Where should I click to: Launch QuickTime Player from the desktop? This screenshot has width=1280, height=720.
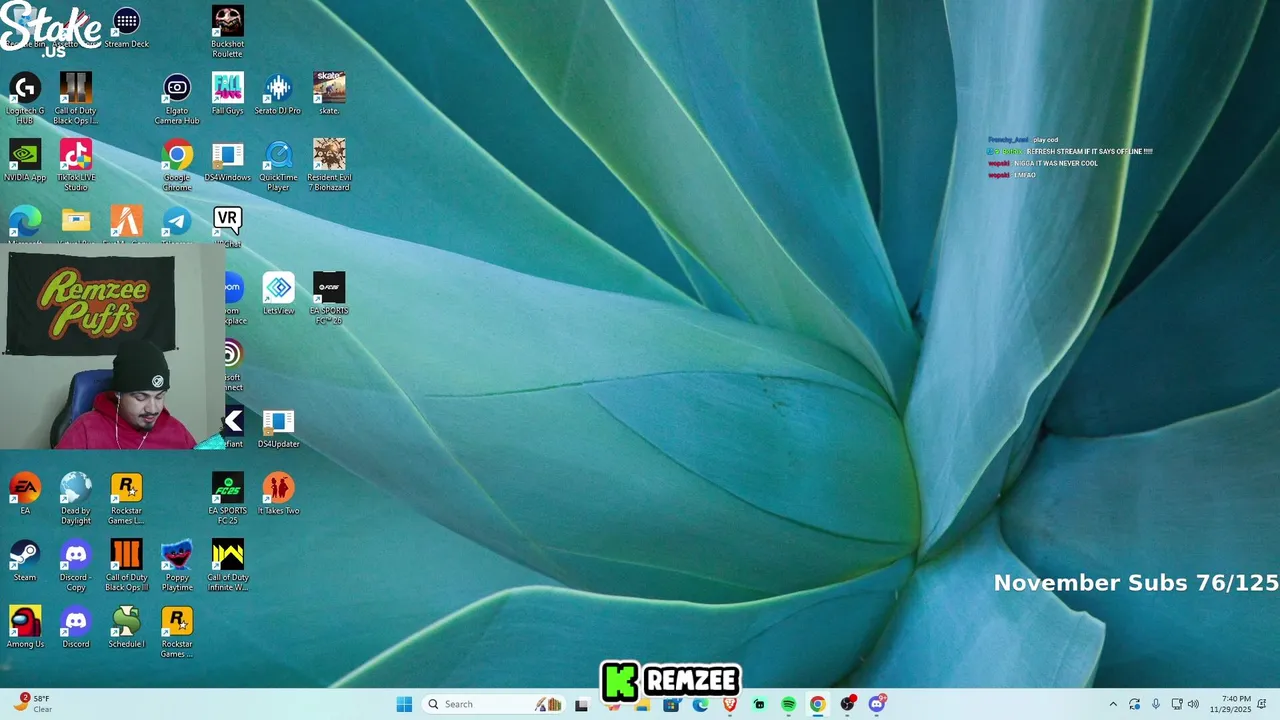[278, 166]
